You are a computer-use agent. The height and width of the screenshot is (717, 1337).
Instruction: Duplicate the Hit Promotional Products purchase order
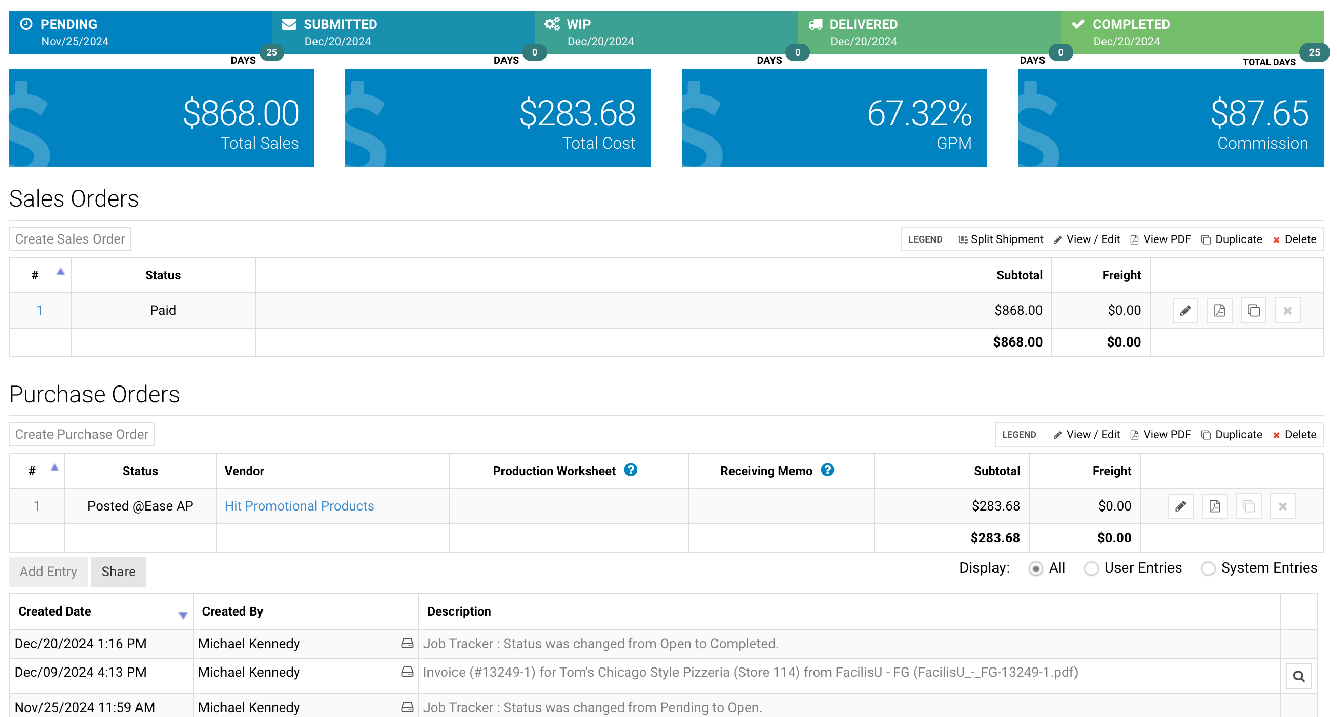1248,506
